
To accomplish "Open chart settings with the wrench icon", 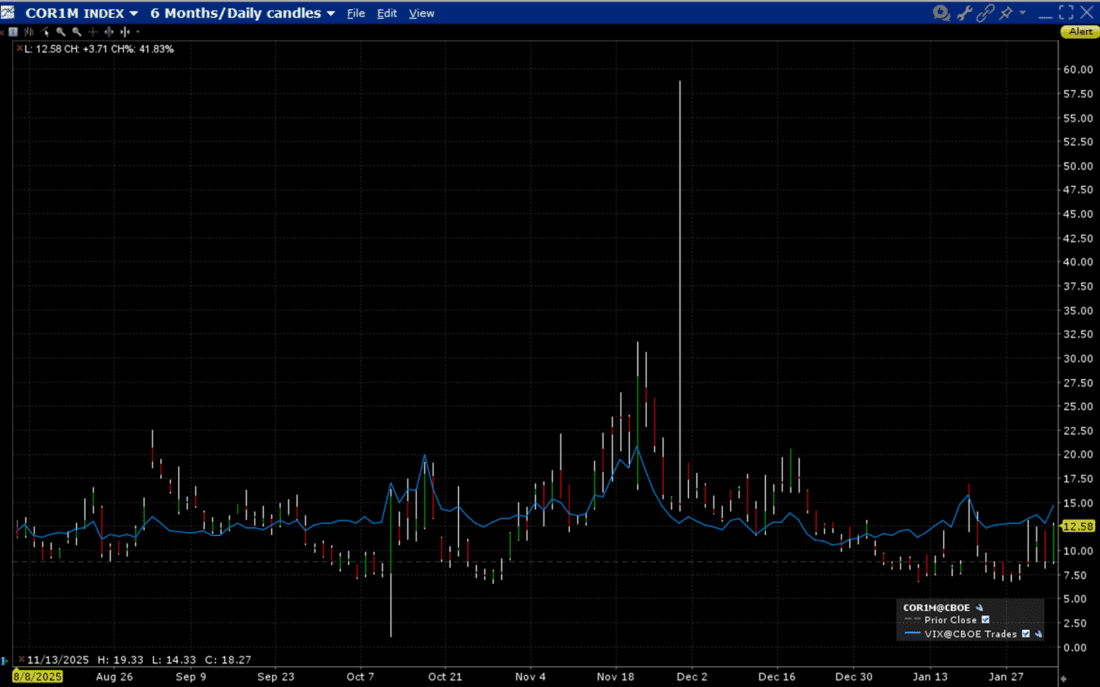I will [965, 13].
